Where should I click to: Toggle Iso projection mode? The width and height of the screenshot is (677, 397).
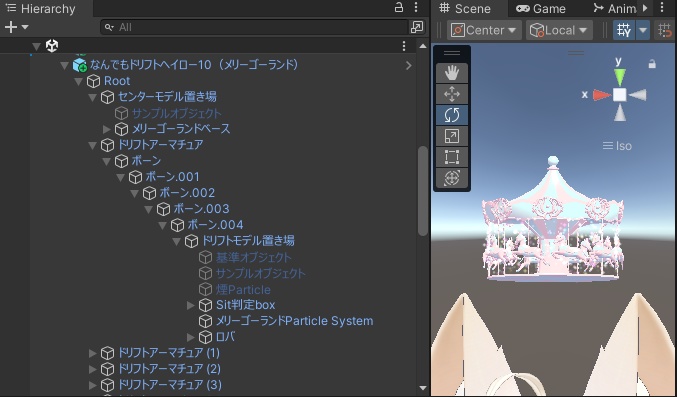pos(617,146)
